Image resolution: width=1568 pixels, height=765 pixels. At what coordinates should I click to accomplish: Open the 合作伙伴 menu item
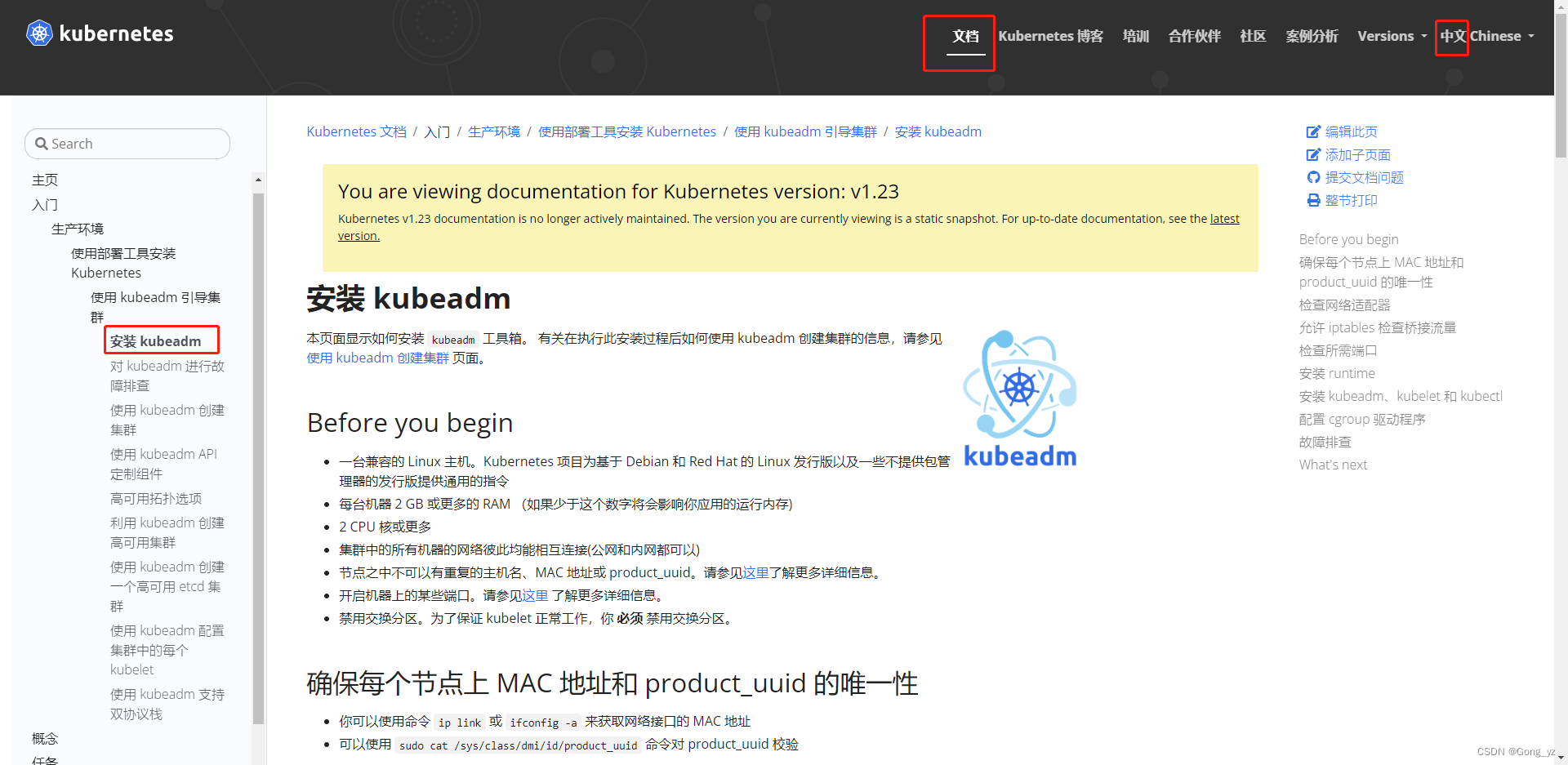(1195, 36)
